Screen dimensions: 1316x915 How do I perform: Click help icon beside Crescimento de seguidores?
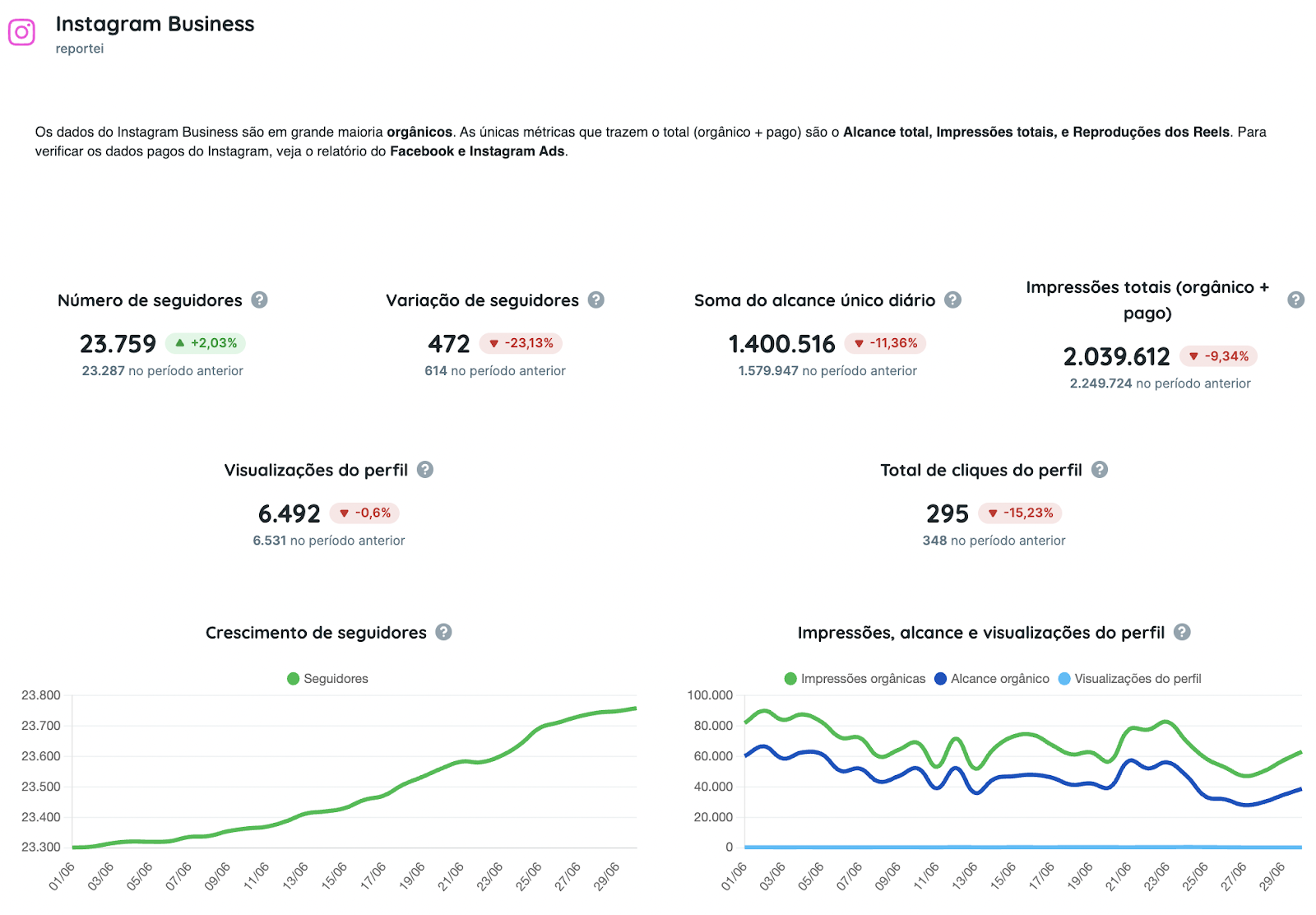pos(443,632)
